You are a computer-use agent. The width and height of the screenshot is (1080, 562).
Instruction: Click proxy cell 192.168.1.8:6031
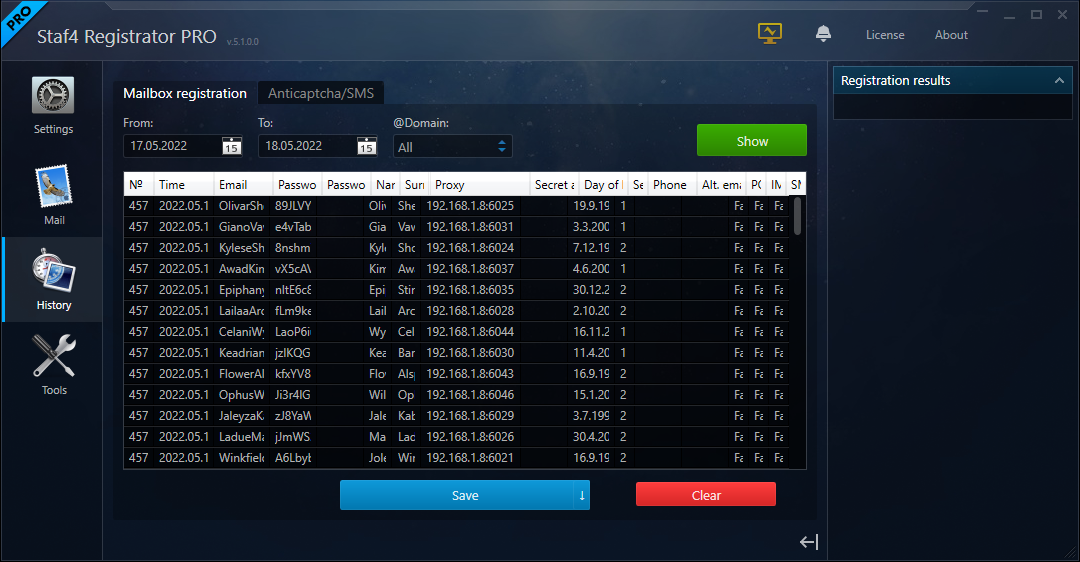tap(470, 227)
